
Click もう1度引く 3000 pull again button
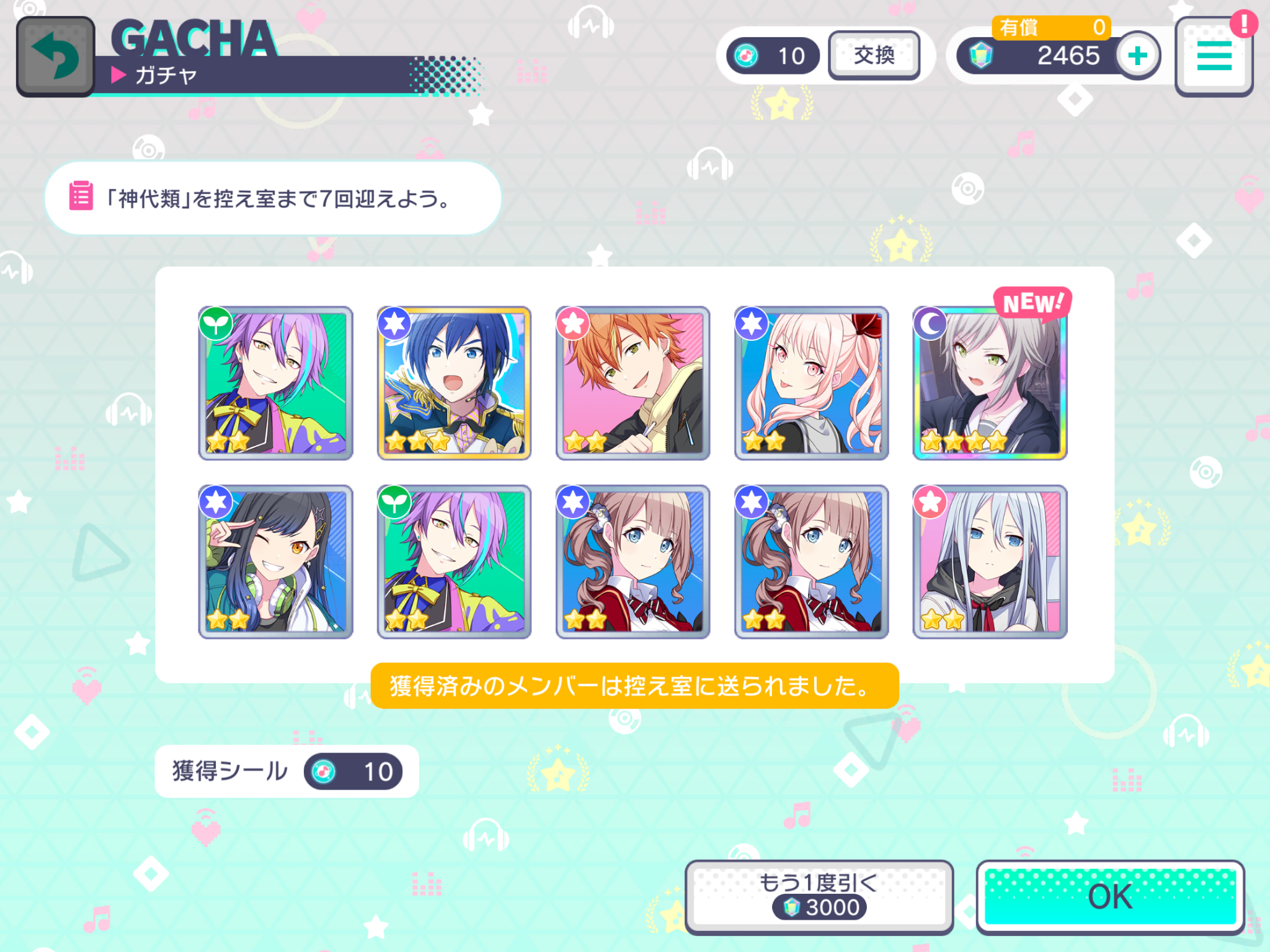(819, 897)
